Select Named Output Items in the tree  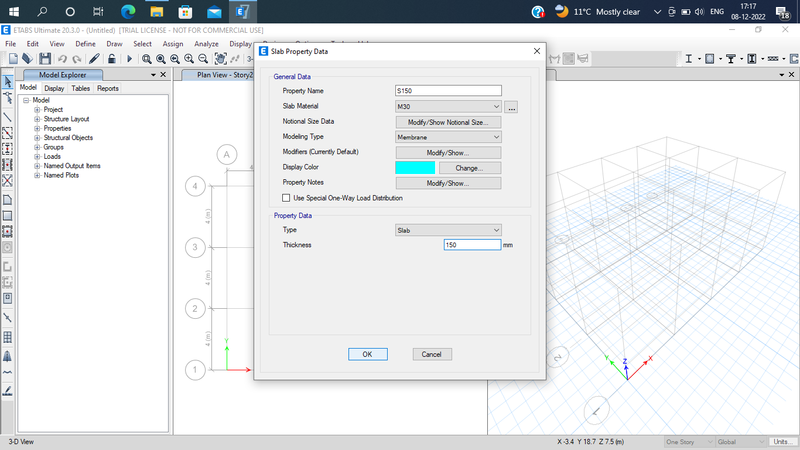point(72,166)
